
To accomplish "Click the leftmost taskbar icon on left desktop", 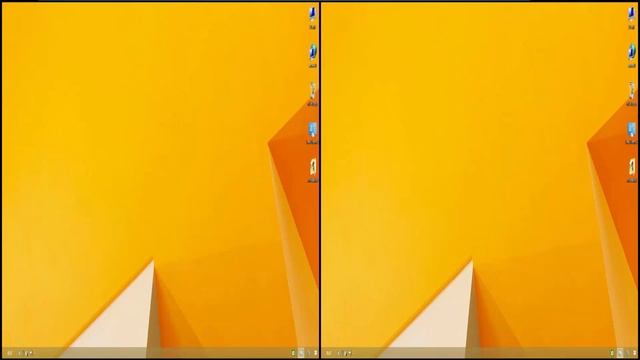I will [10, 353].
